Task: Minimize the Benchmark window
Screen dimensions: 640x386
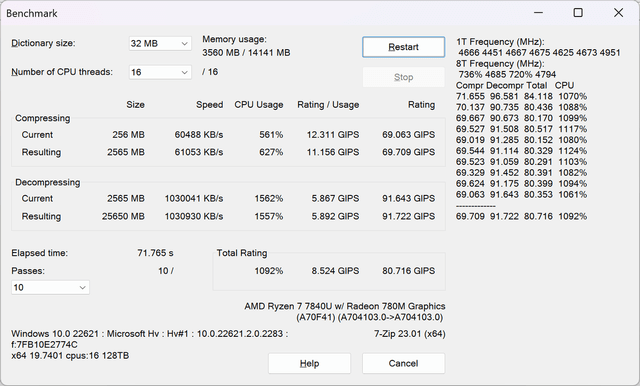Action: [538, 13]
